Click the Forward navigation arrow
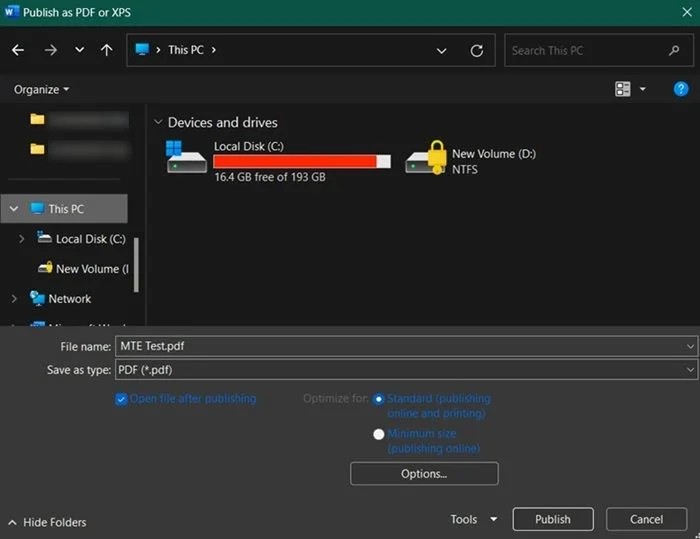Image resolution: width=700 pixels, height=539 pixels. pos(50,50)
